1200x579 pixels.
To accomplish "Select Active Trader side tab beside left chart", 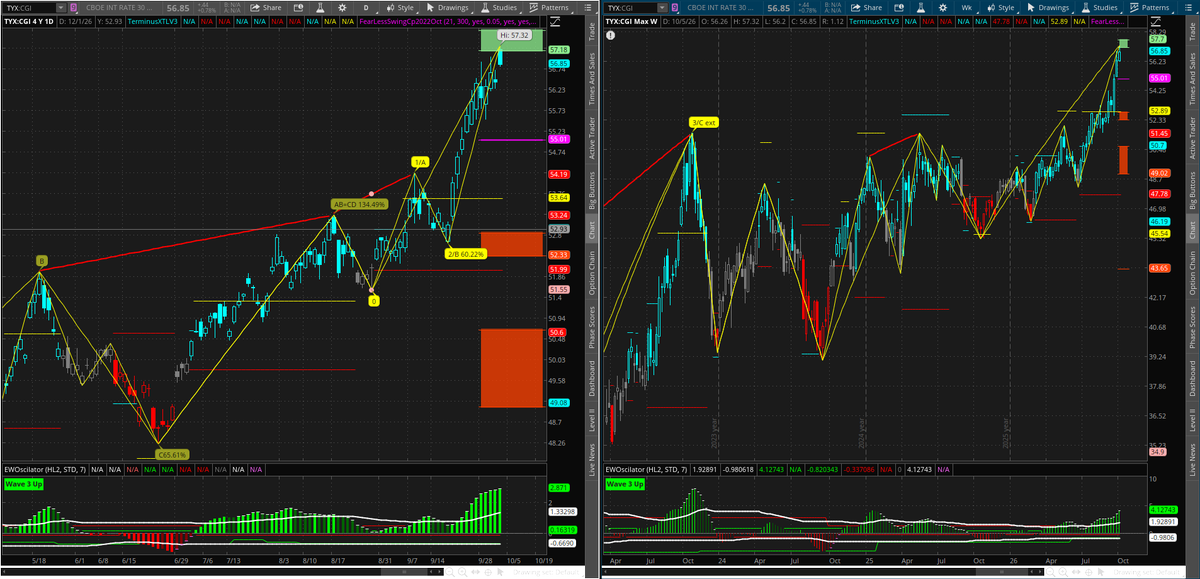I will (x=591, y=138).
